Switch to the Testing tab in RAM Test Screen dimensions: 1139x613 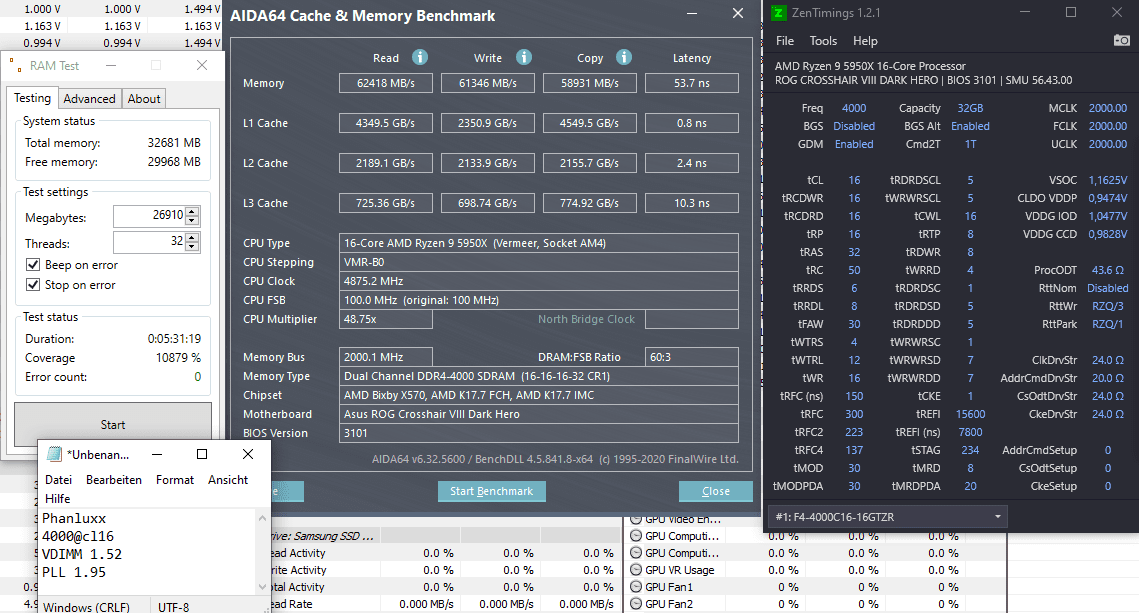[x=33, y=97]
